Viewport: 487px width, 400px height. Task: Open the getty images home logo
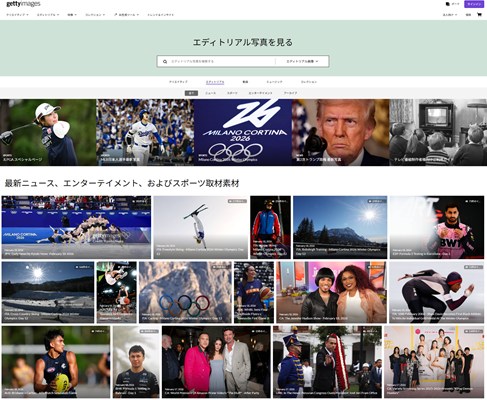tap(23, 4)
